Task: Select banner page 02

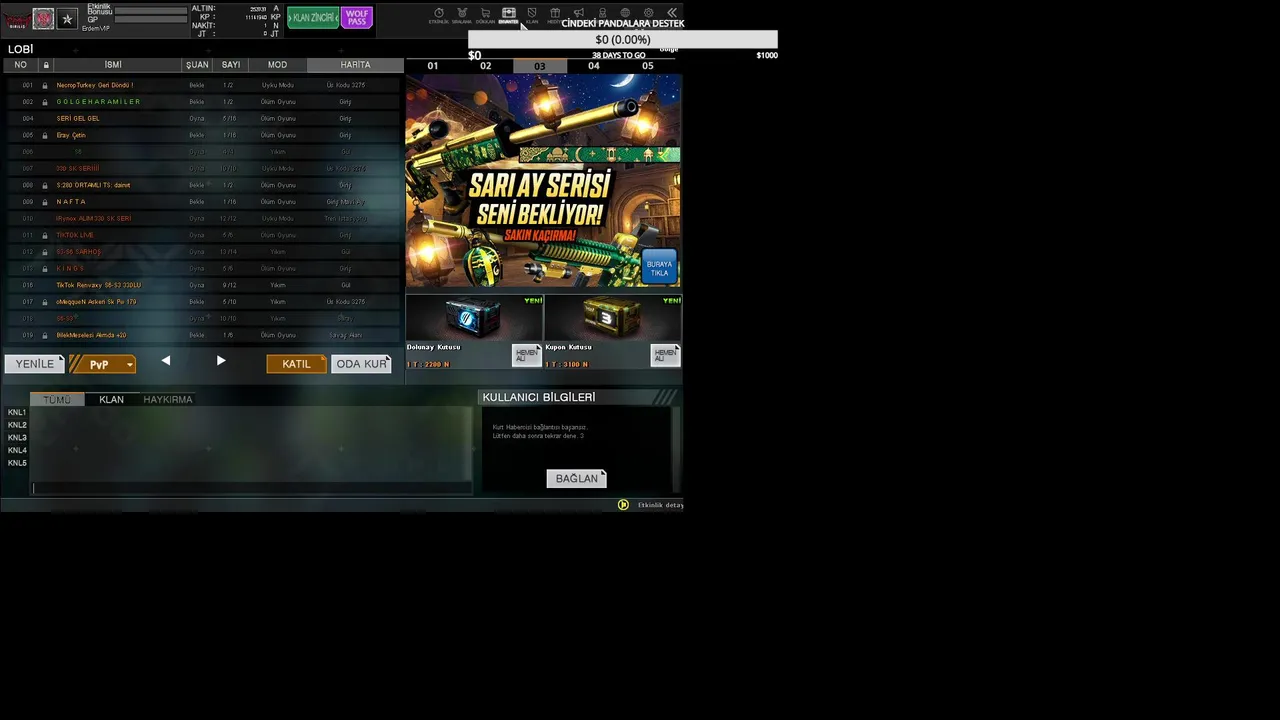Action: click(486, 66)
